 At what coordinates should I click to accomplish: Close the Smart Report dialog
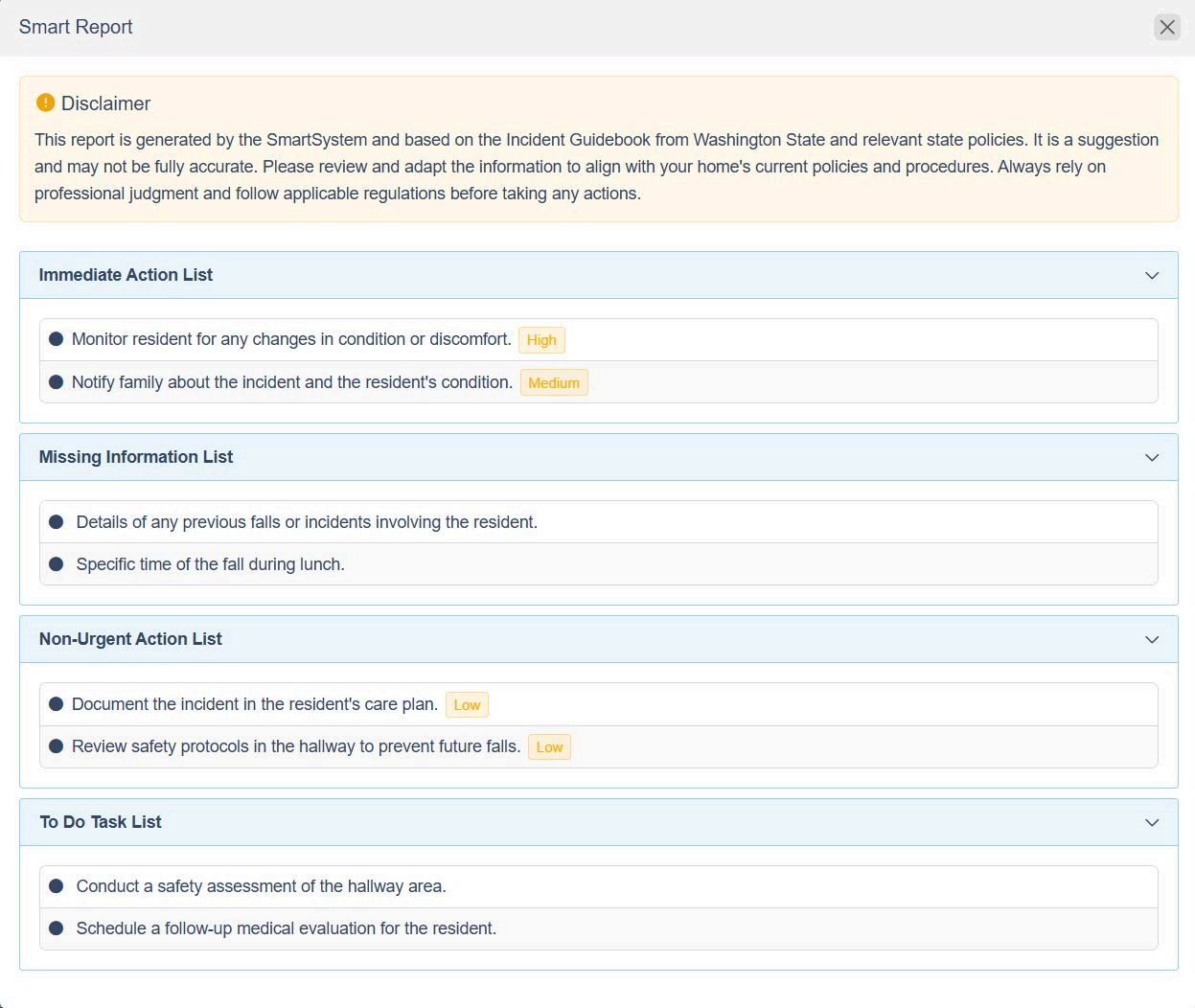click(x=1166, y=27)
